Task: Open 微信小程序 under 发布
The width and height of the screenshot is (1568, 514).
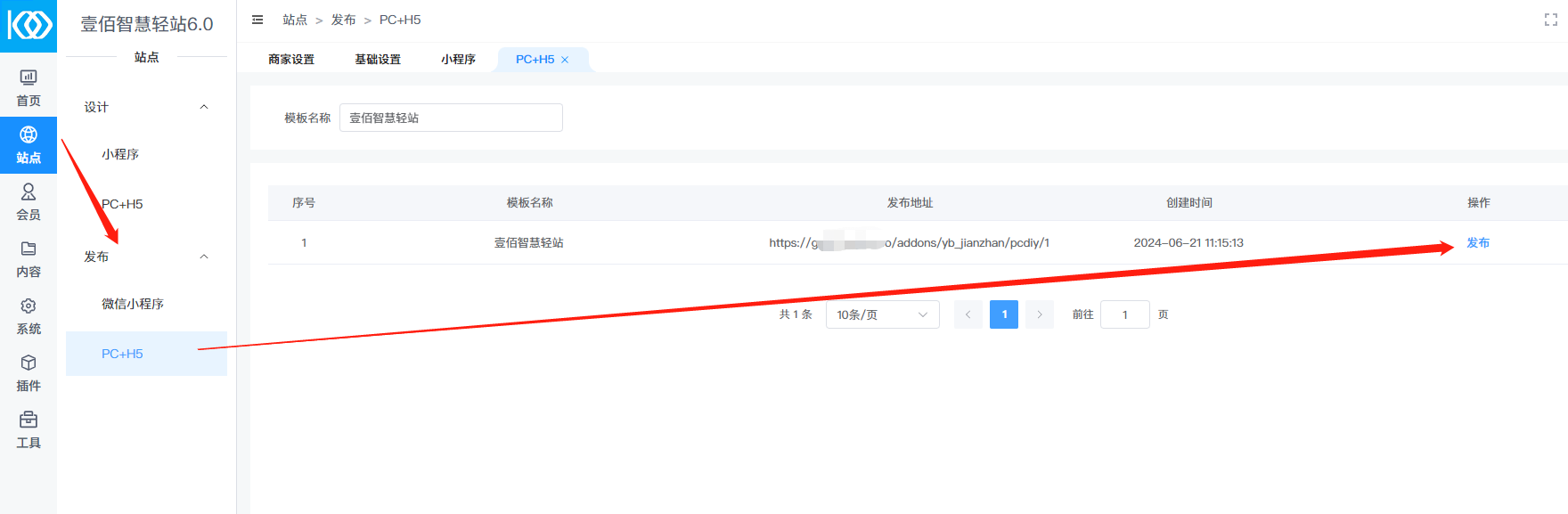Action: [x=133, y=304]
